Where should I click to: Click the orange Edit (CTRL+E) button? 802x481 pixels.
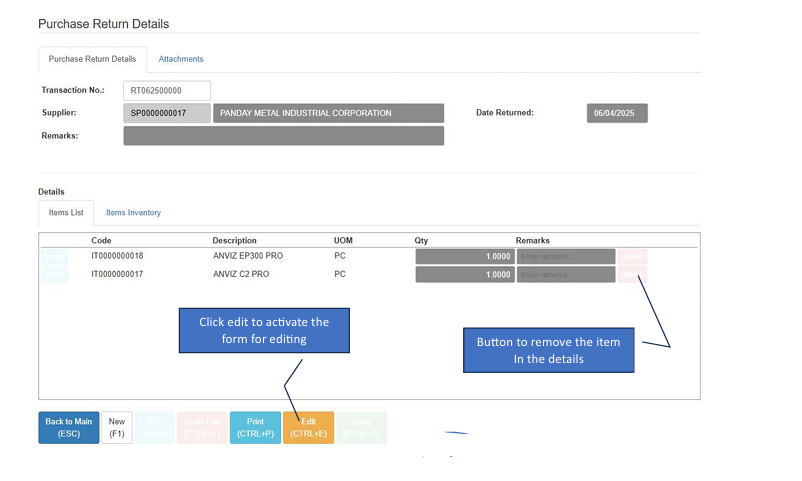click(308, 427)
